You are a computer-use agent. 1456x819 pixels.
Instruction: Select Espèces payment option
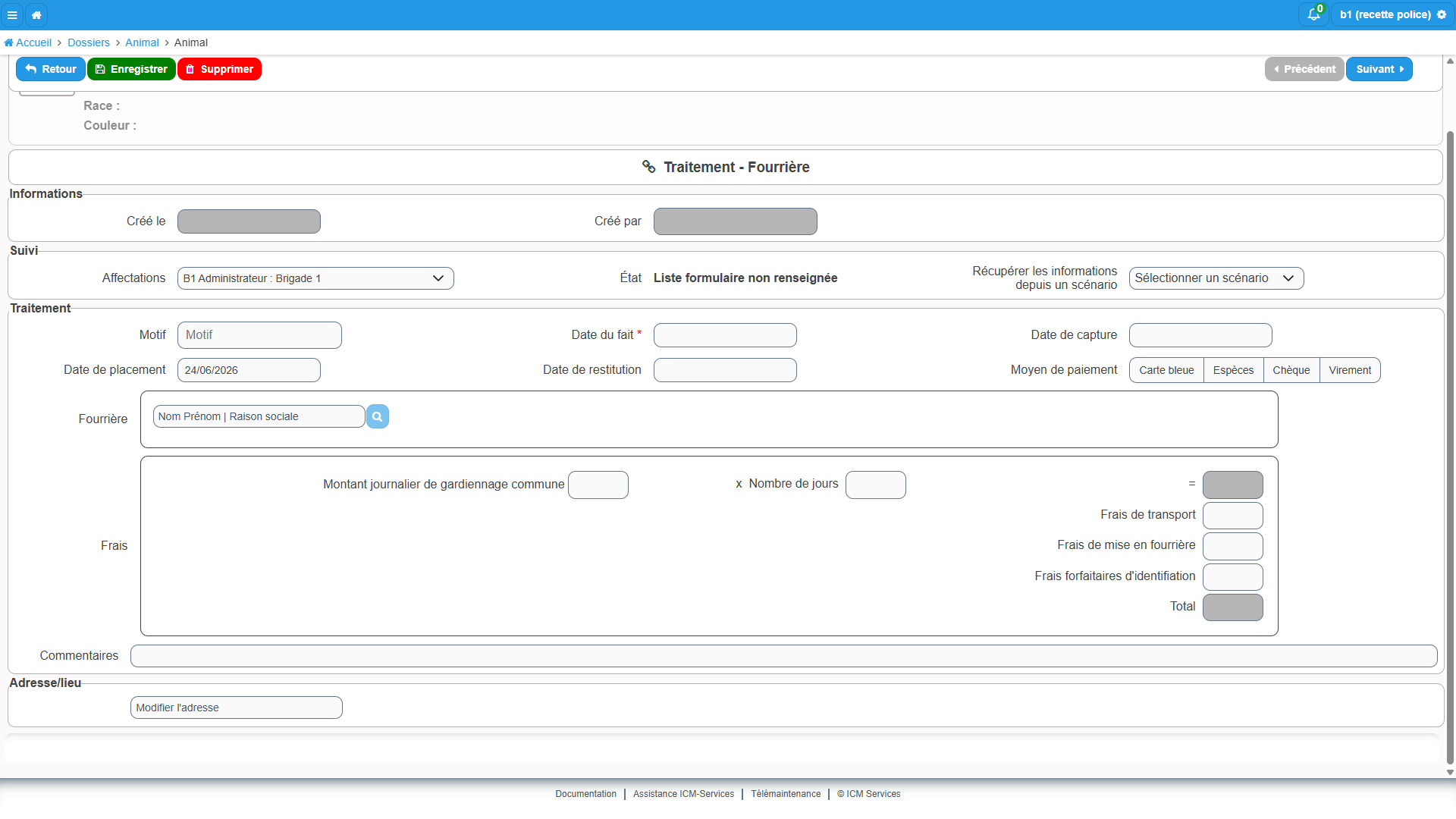[x=1233, y=370]
